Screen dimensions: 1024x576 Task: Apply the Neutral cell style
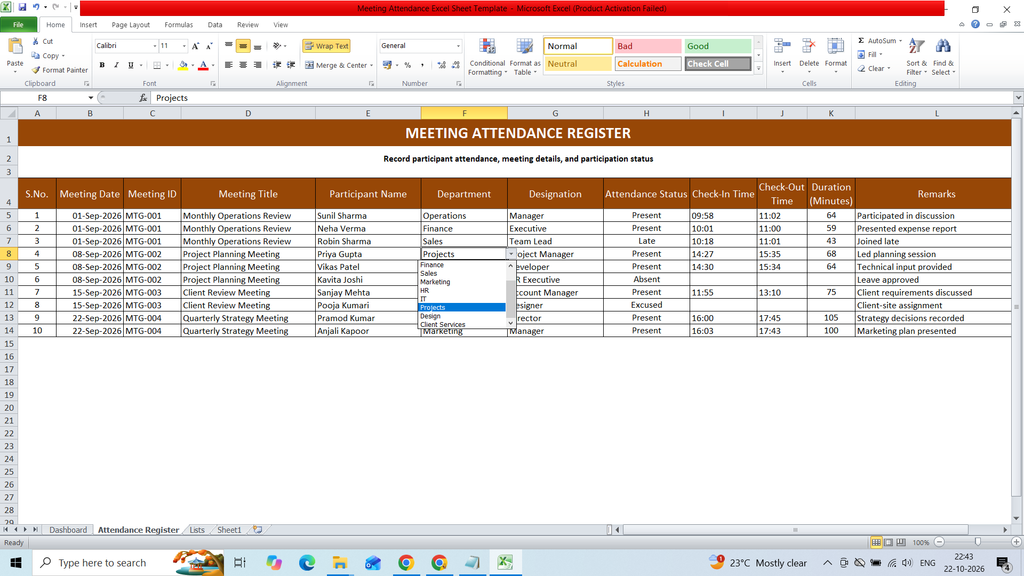click(578, 64)
